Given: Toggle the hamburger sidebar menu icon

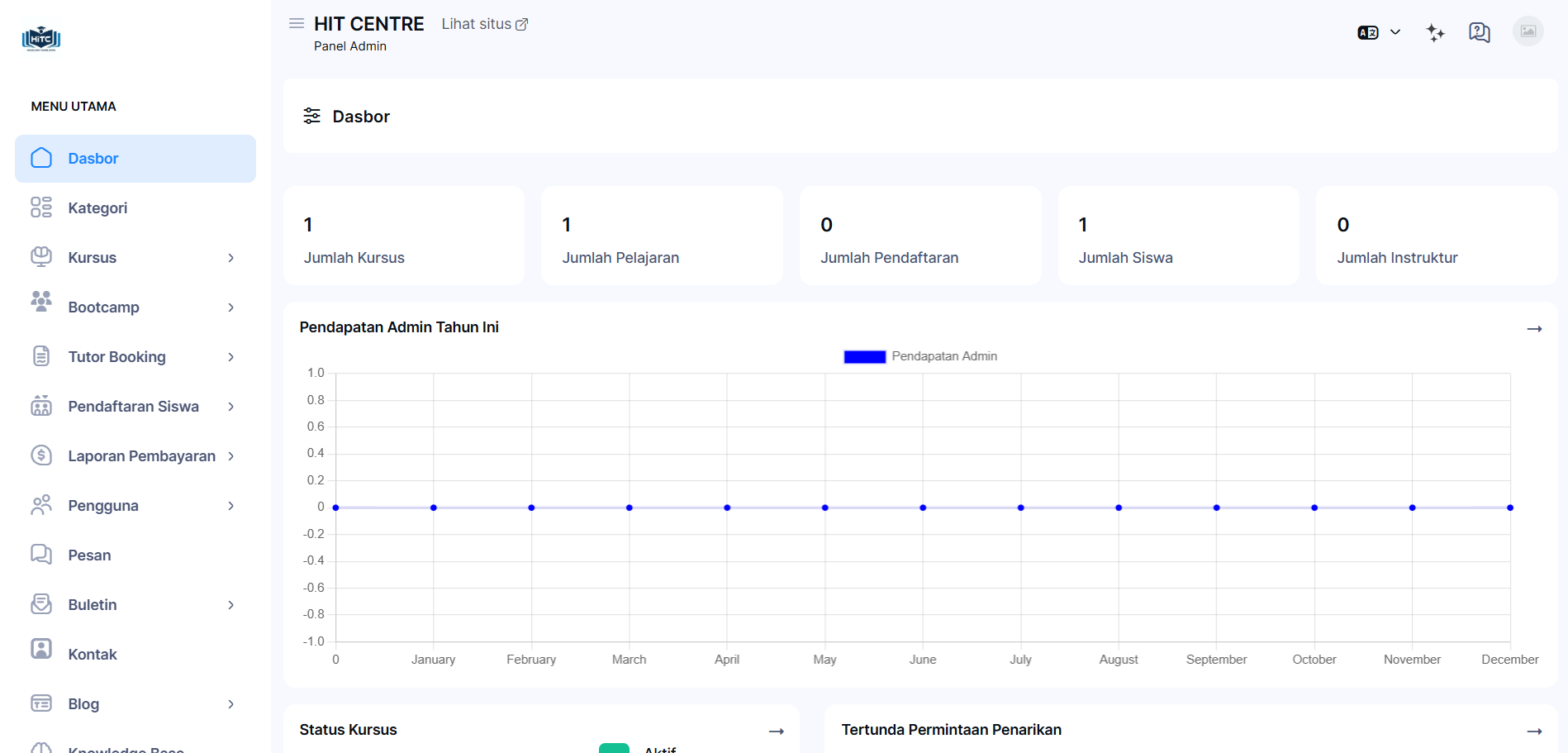Looking at the screenshot, I should click(296, 23).
